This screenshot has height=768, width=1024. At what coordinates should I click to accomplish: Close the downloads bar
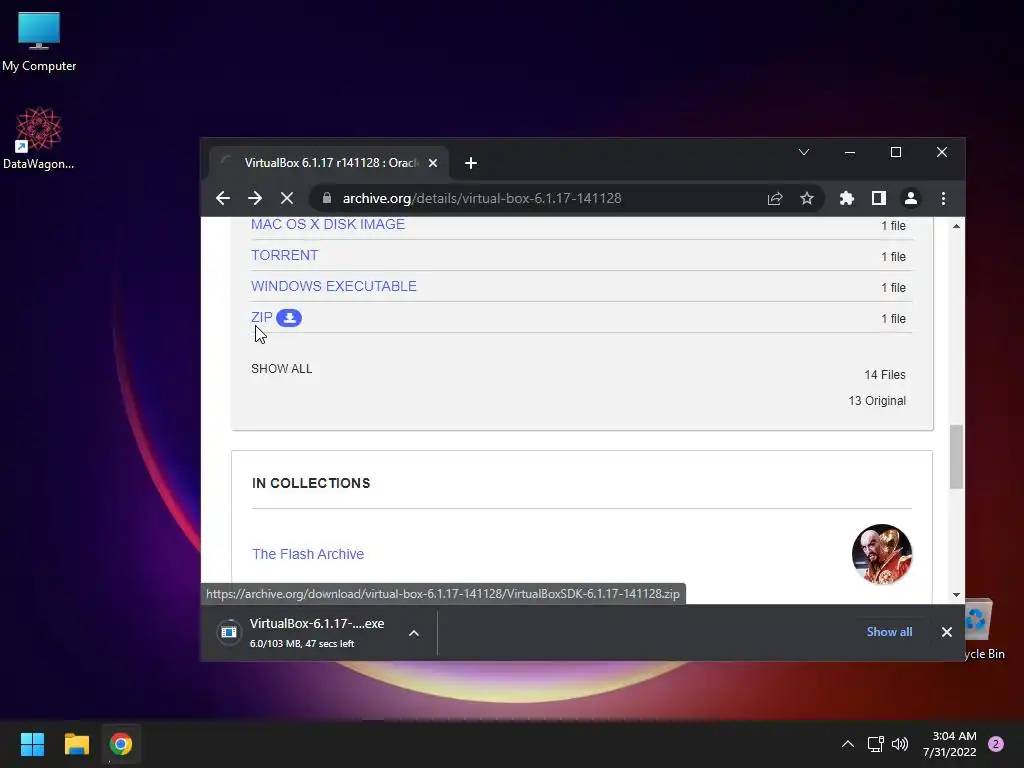click(946, 632)
